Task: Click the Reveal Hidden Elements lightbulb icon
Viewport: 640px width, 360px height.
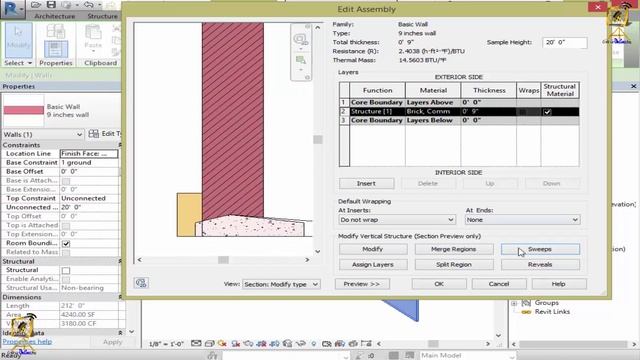Action: tap(313, 344)
